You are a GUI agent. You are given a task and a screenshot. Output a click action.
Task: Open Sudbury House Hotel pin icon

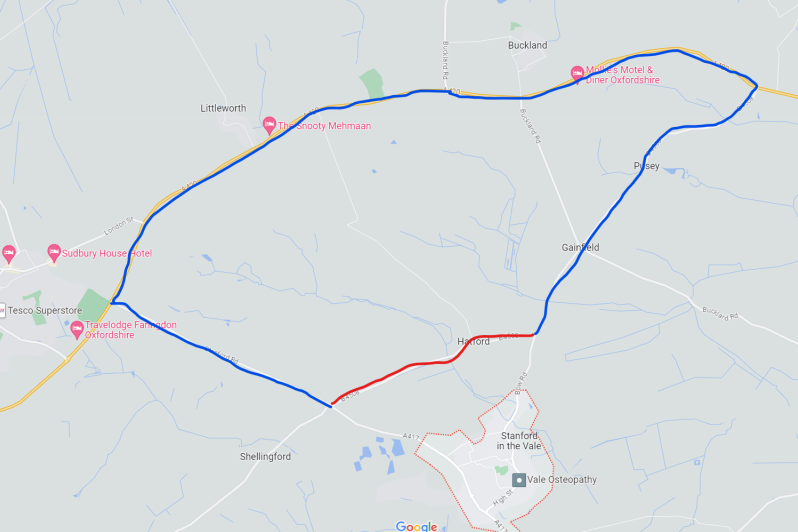(54, 253)
